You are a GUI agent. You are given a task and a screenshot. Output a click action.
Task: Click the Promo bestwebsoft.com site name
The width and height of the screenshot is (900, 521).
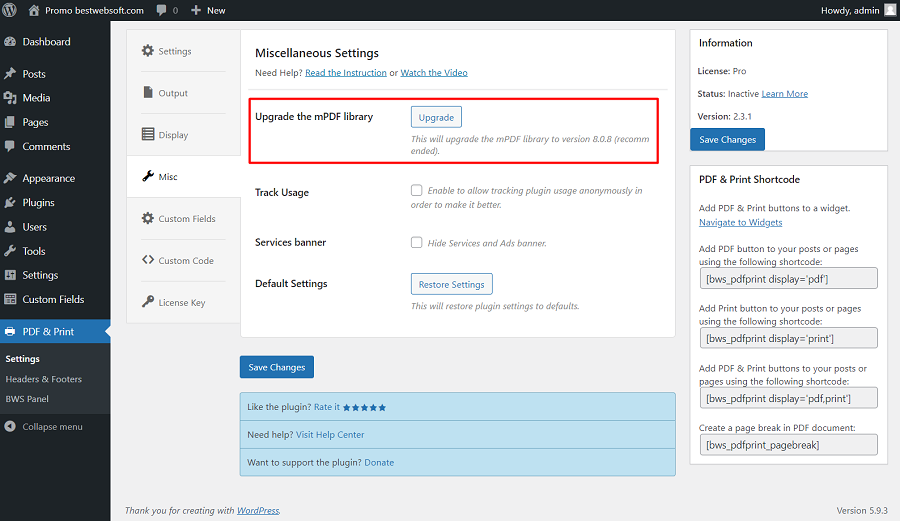[95, 10]
